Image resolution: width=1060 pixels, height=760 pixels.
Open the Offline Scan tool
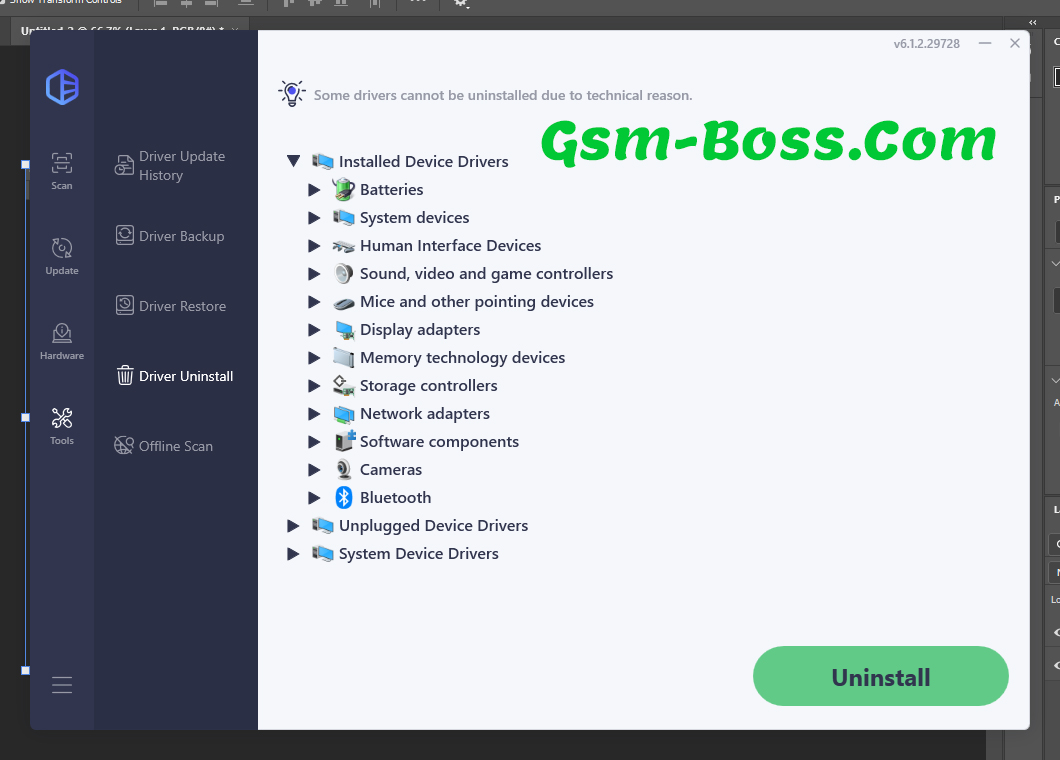tap(164, 446)
